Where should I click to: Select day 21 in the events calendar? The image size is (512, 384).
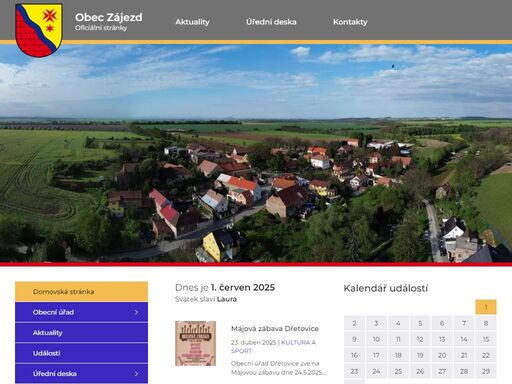pyautogui.click(x=464, y=355)
